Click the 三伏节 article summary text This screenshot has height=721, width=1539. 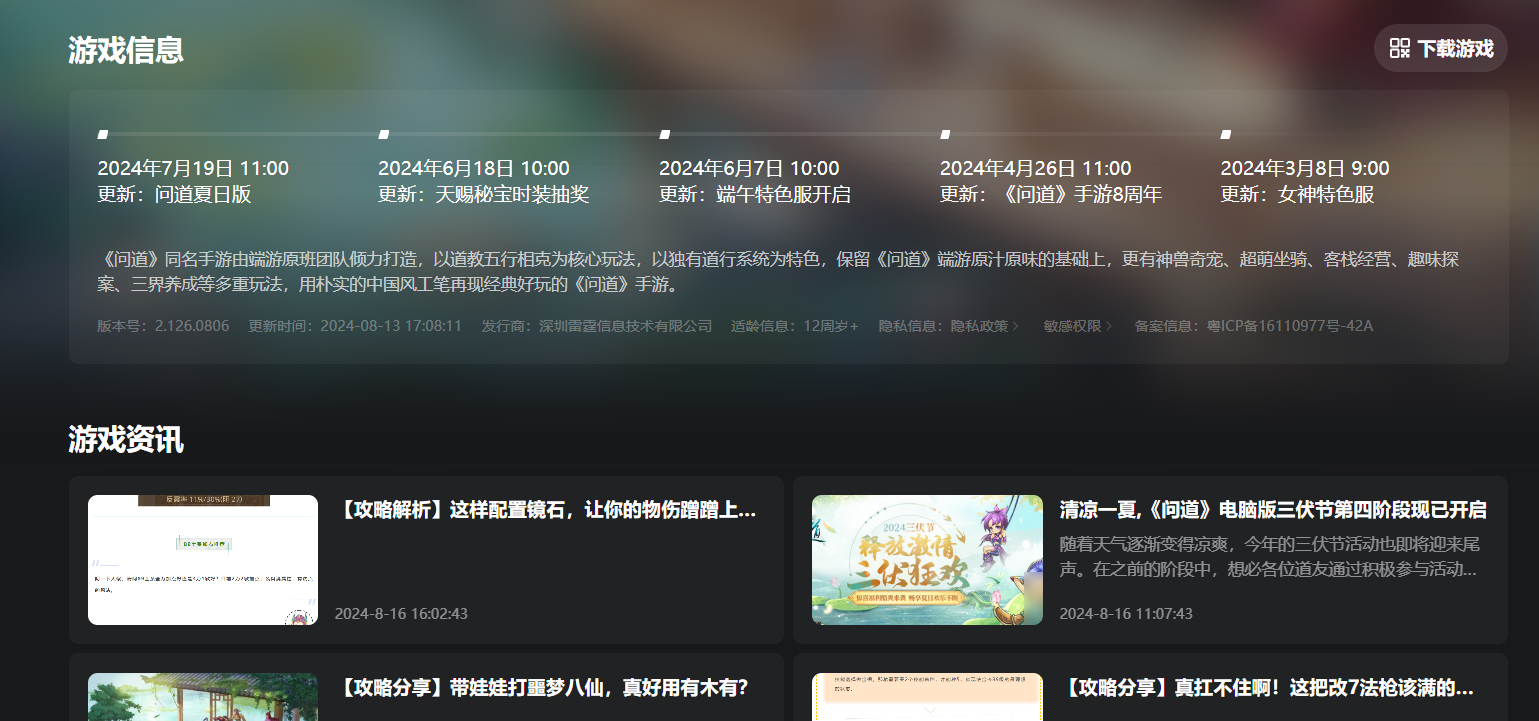1270,557
